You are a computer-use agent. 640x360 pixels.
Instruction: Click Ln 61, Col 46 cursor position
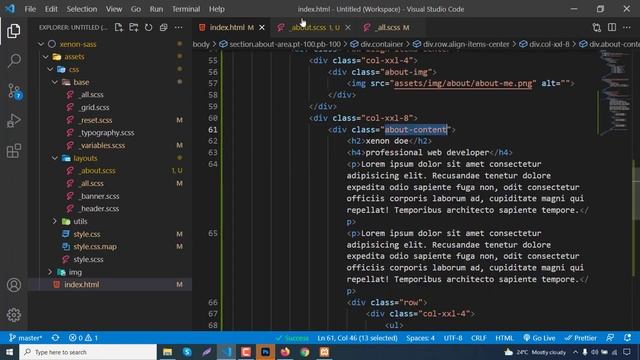point(357,338)
